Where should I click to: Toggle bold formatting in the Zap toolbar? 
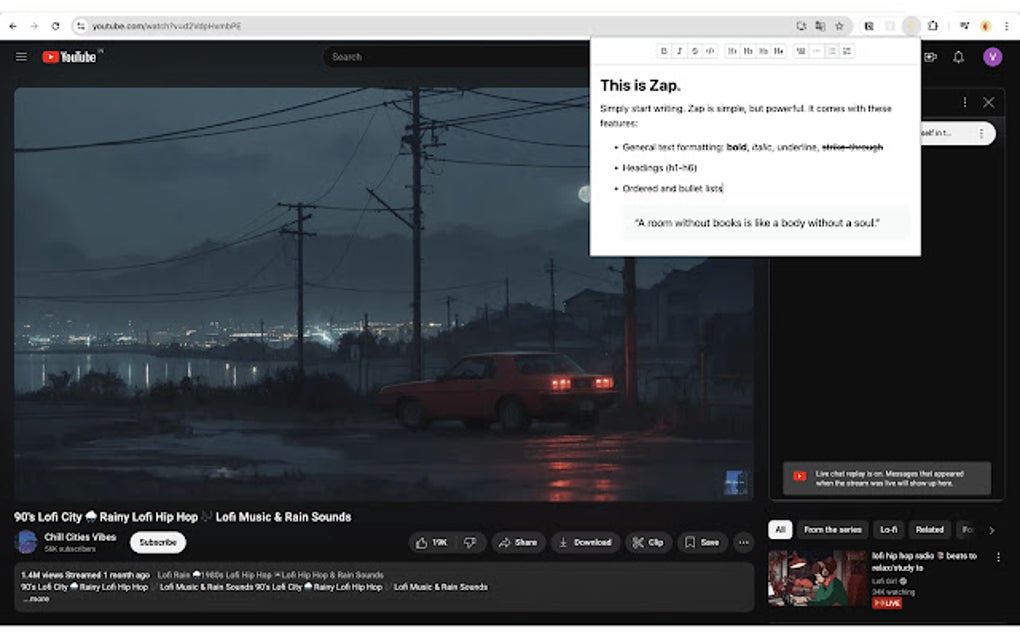point(663,51)
